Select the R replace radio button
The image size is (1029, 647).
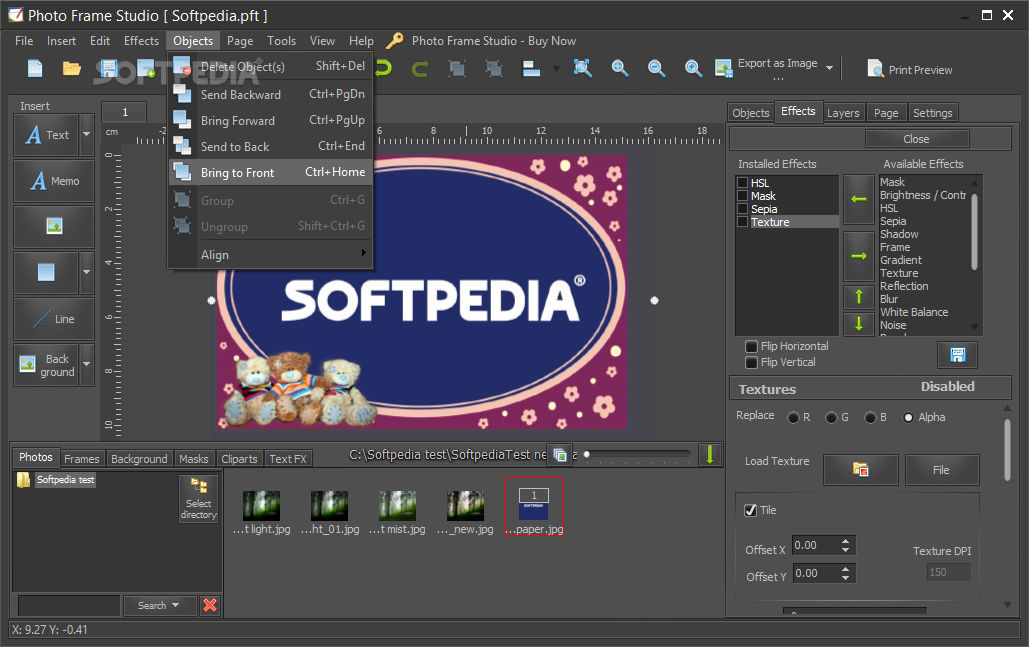tap(793, 417)
